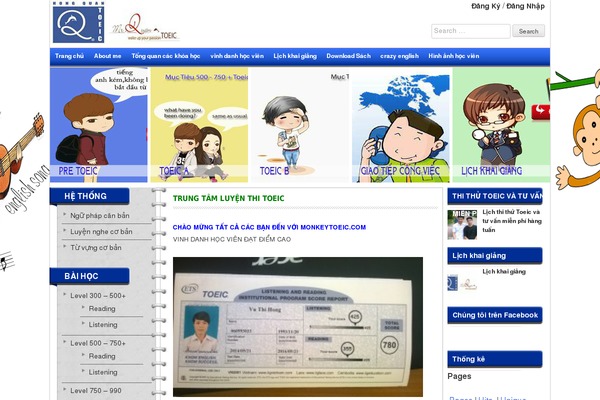Screen dimensions: 600x400
Task: Open Reading under Level 500 – 750+
Action: click(102, 356)
